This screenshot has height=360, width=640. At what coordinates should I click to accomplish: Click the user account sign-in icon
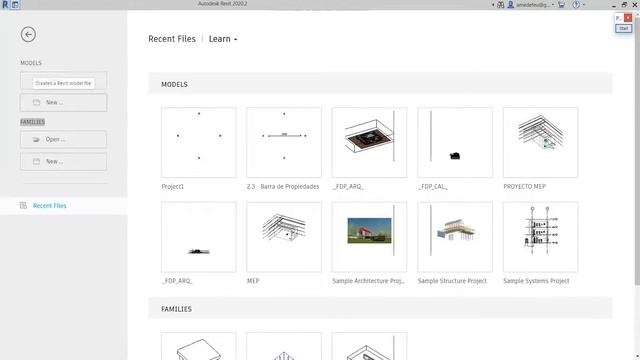click(511, 5)
